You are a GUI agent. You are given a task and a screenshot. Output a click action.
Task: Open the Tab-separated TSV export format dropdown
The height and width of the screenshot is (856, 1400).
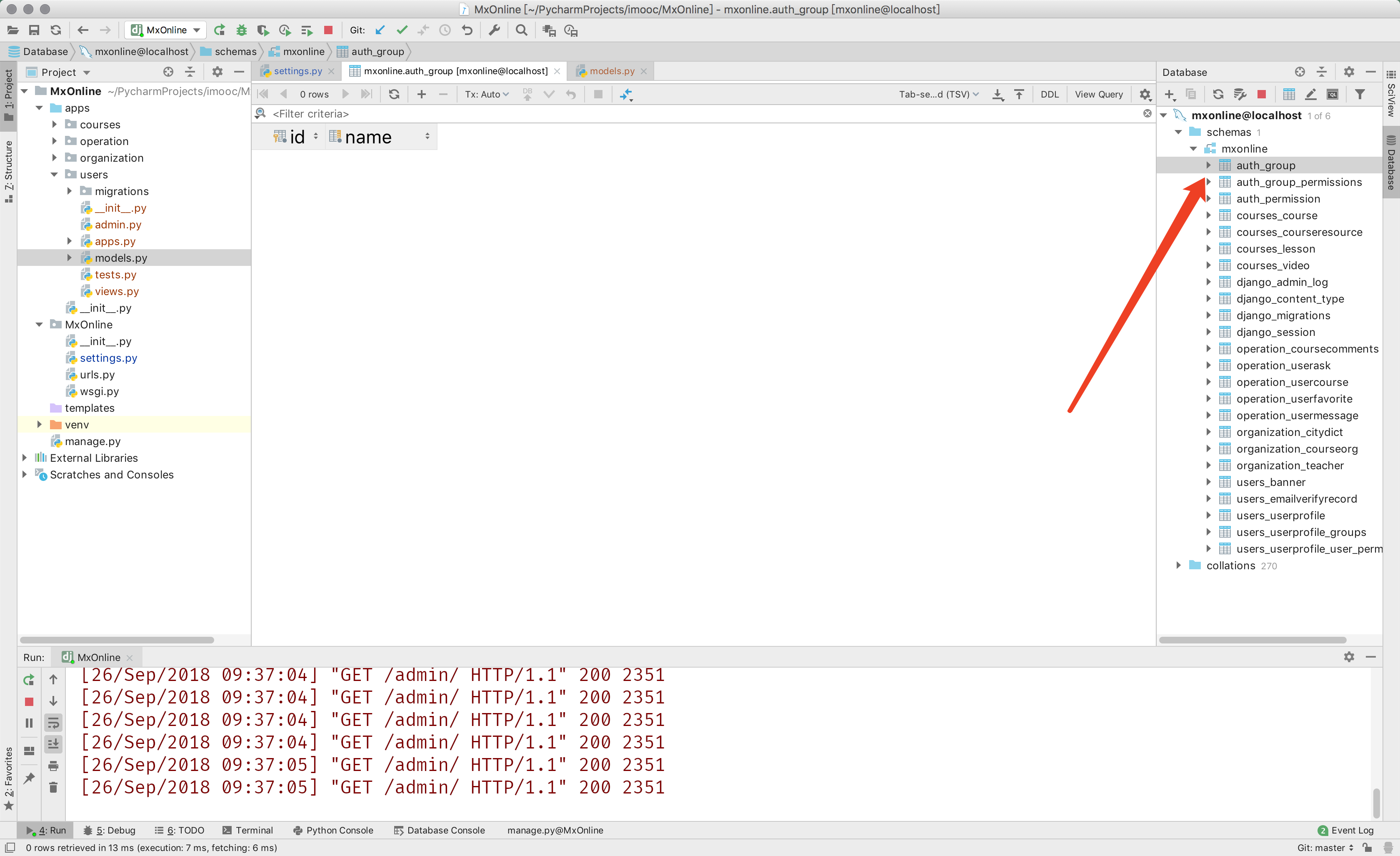pos(938,94)
